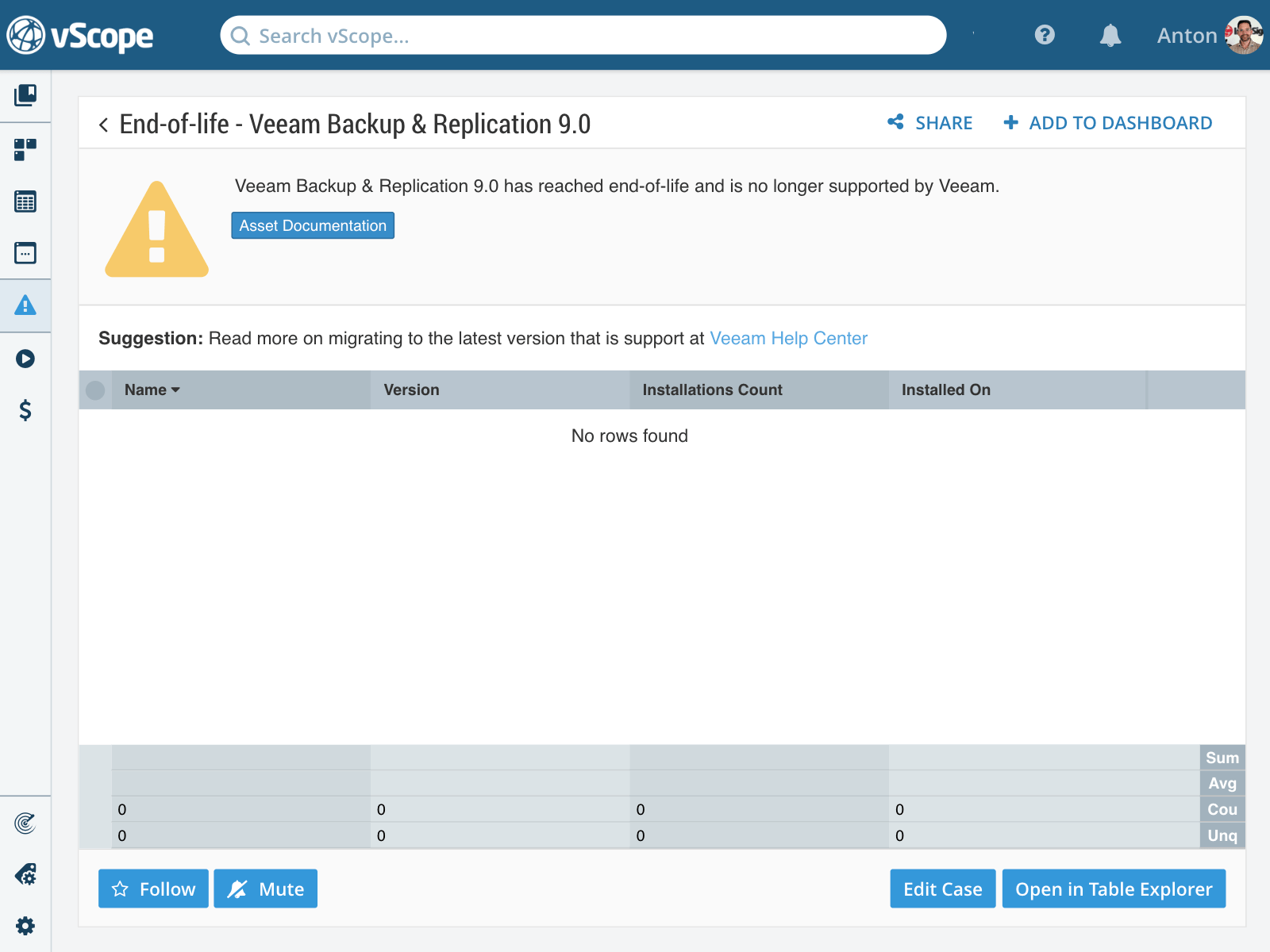Screen dimensions: 1270x952
Task: Go back with the chevron arrow
Action: click(x=104, y=125)
